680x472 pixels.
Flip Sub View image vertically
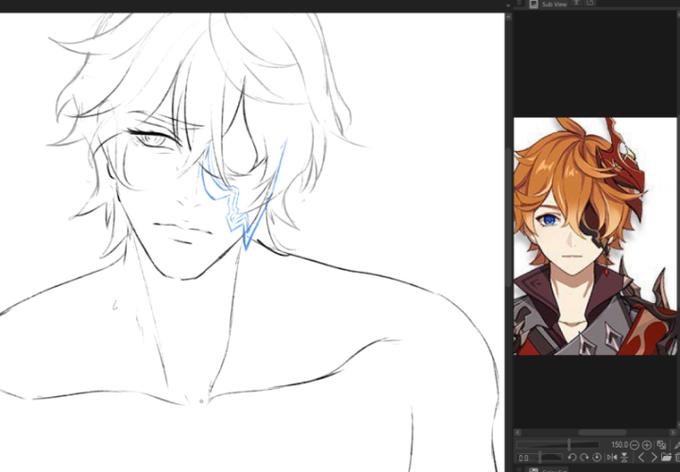[x=624, y=457]
